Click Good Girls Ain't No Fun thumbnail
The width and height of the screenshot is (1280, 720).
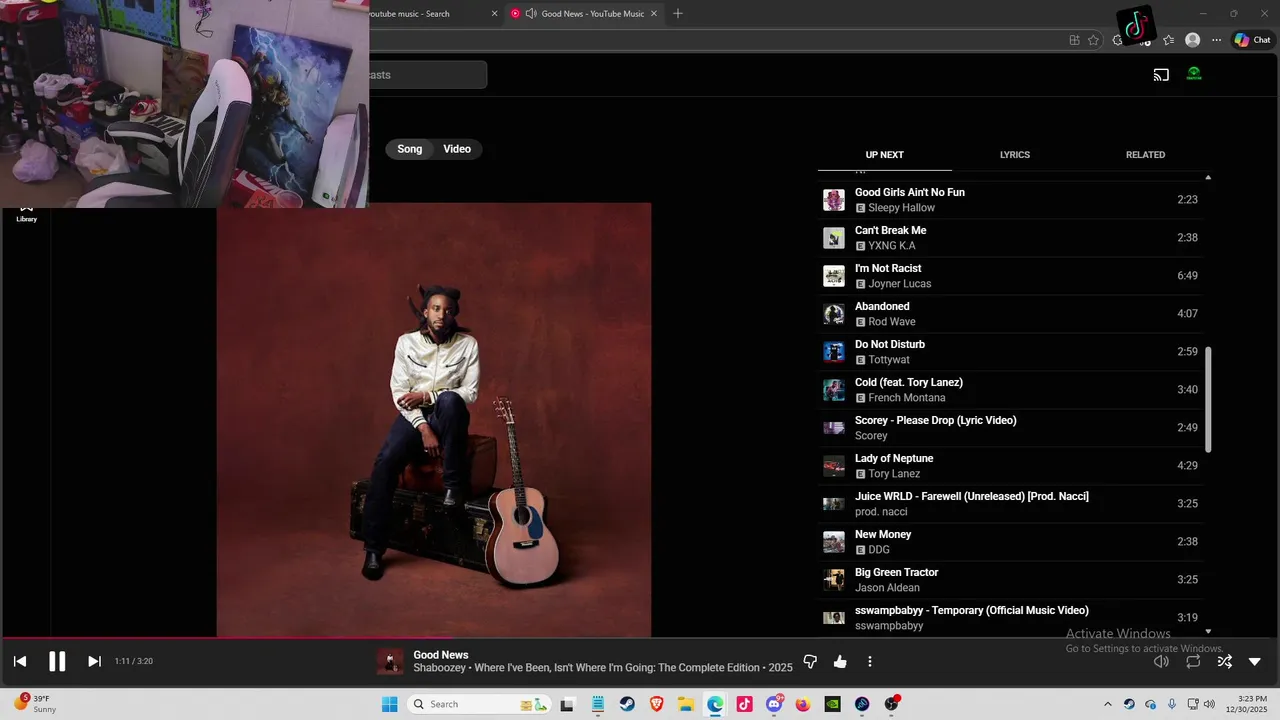834,200
